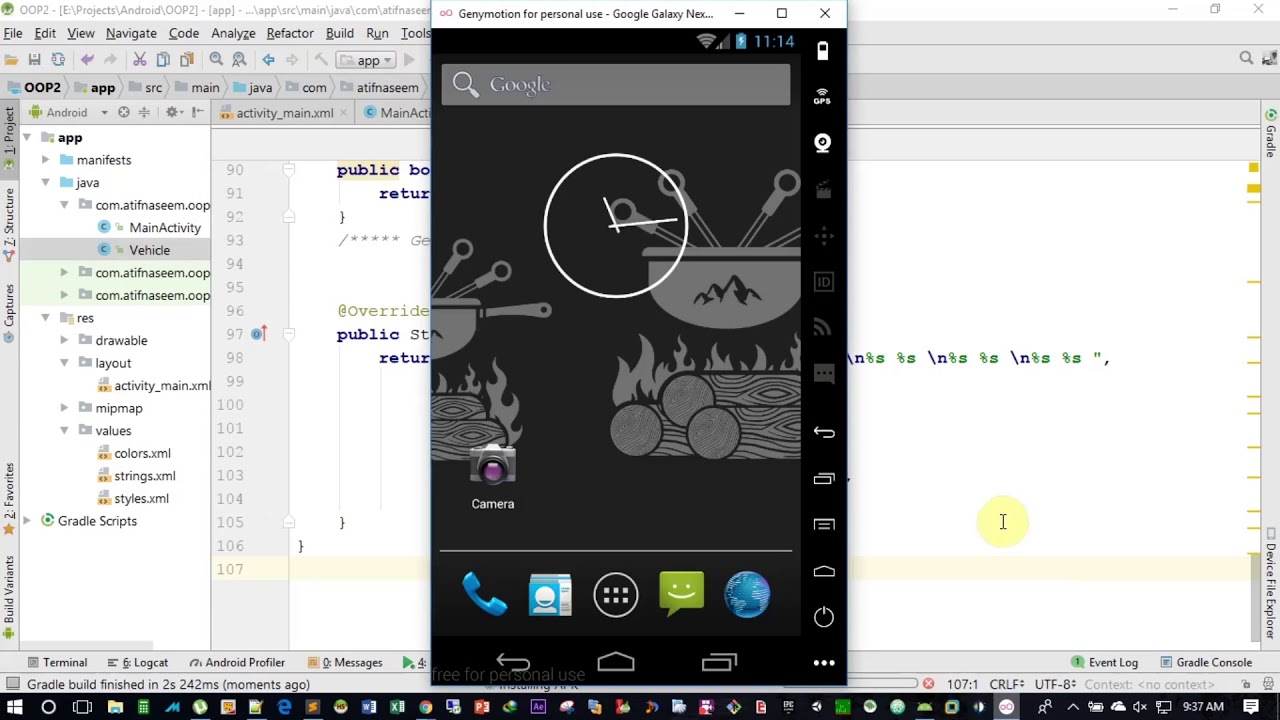Open the Phone dialer on emulator dock
This screenshot has height=720, width=1280.
[x=485, y=595]
